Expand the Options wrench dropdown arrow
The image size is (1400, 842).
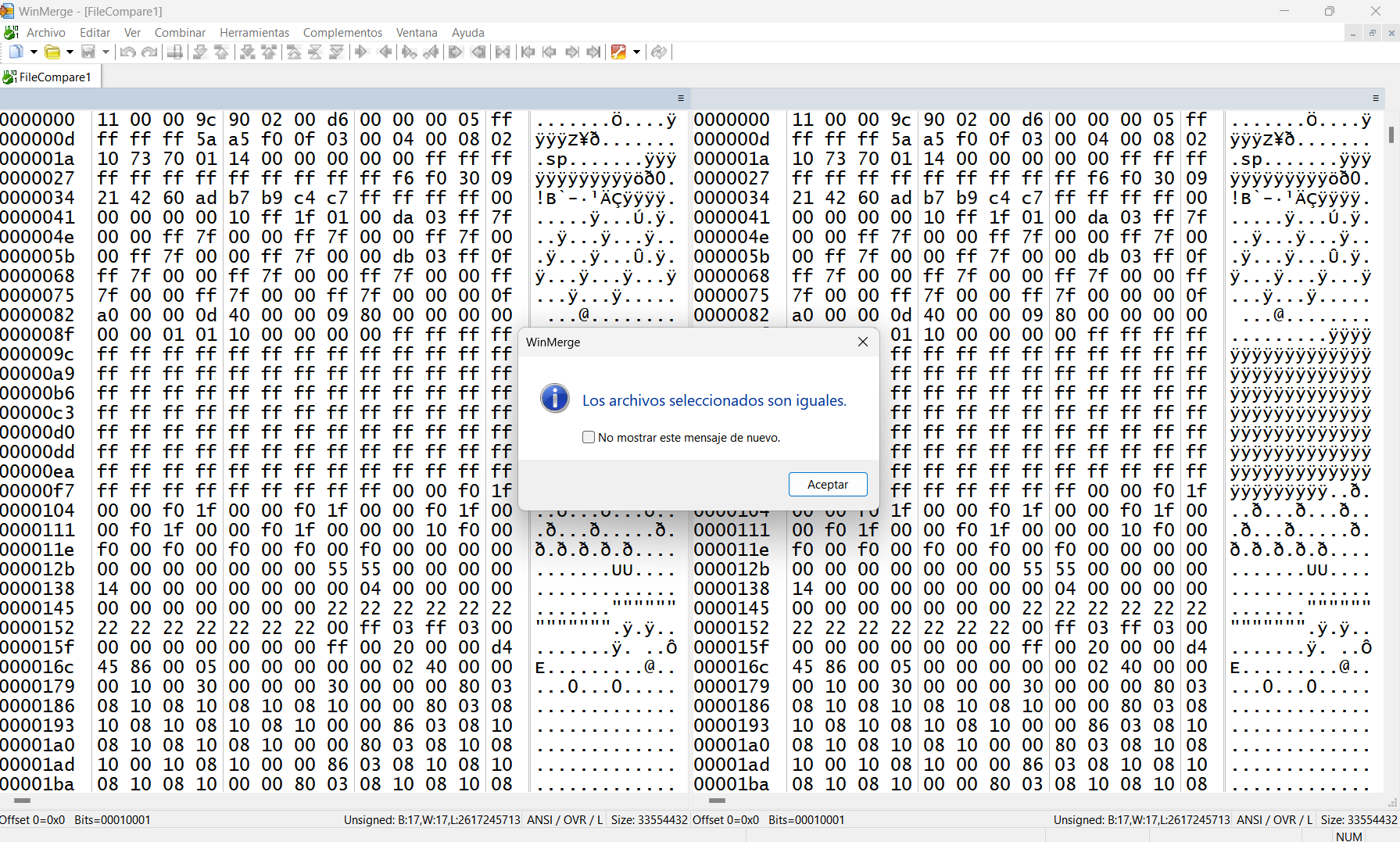tap(636, 52)
